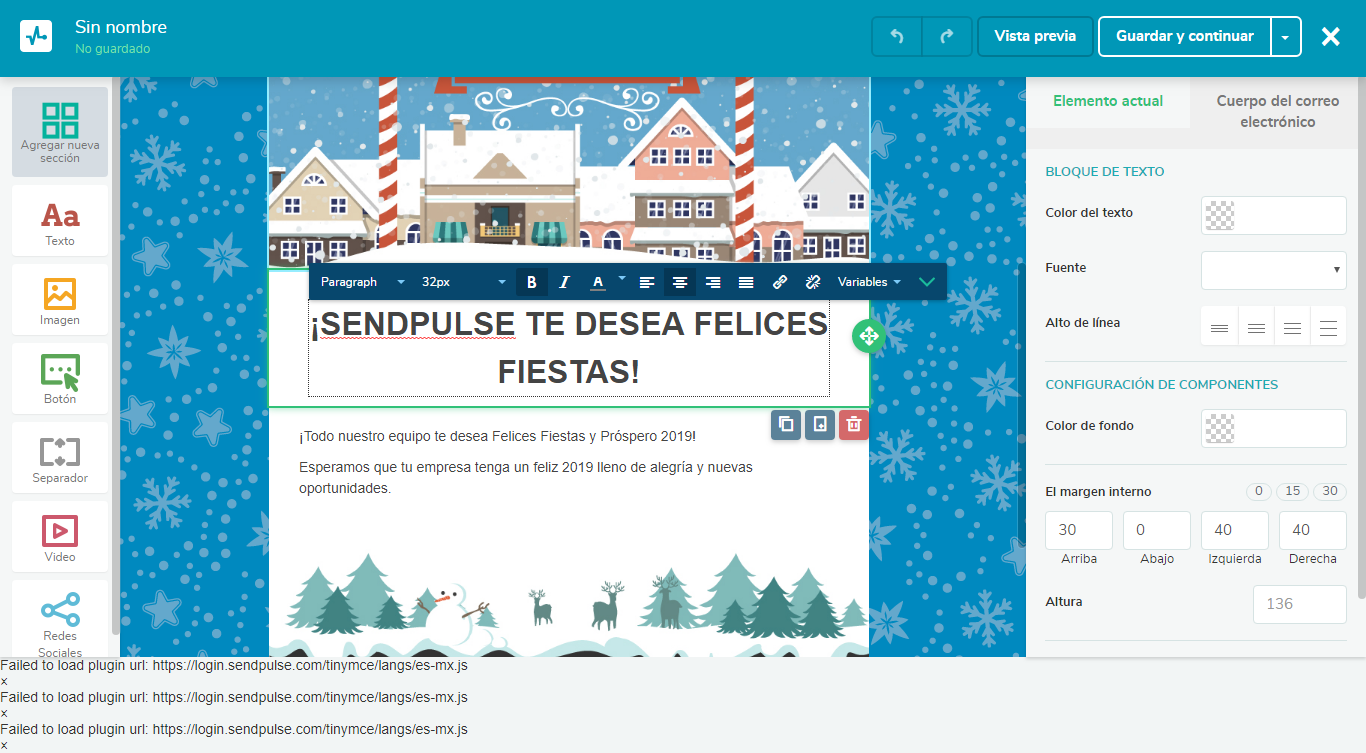This screenshot has width=1366, height=753.
Task: Duplicate the selected block
Action: [x=786, y=424]
